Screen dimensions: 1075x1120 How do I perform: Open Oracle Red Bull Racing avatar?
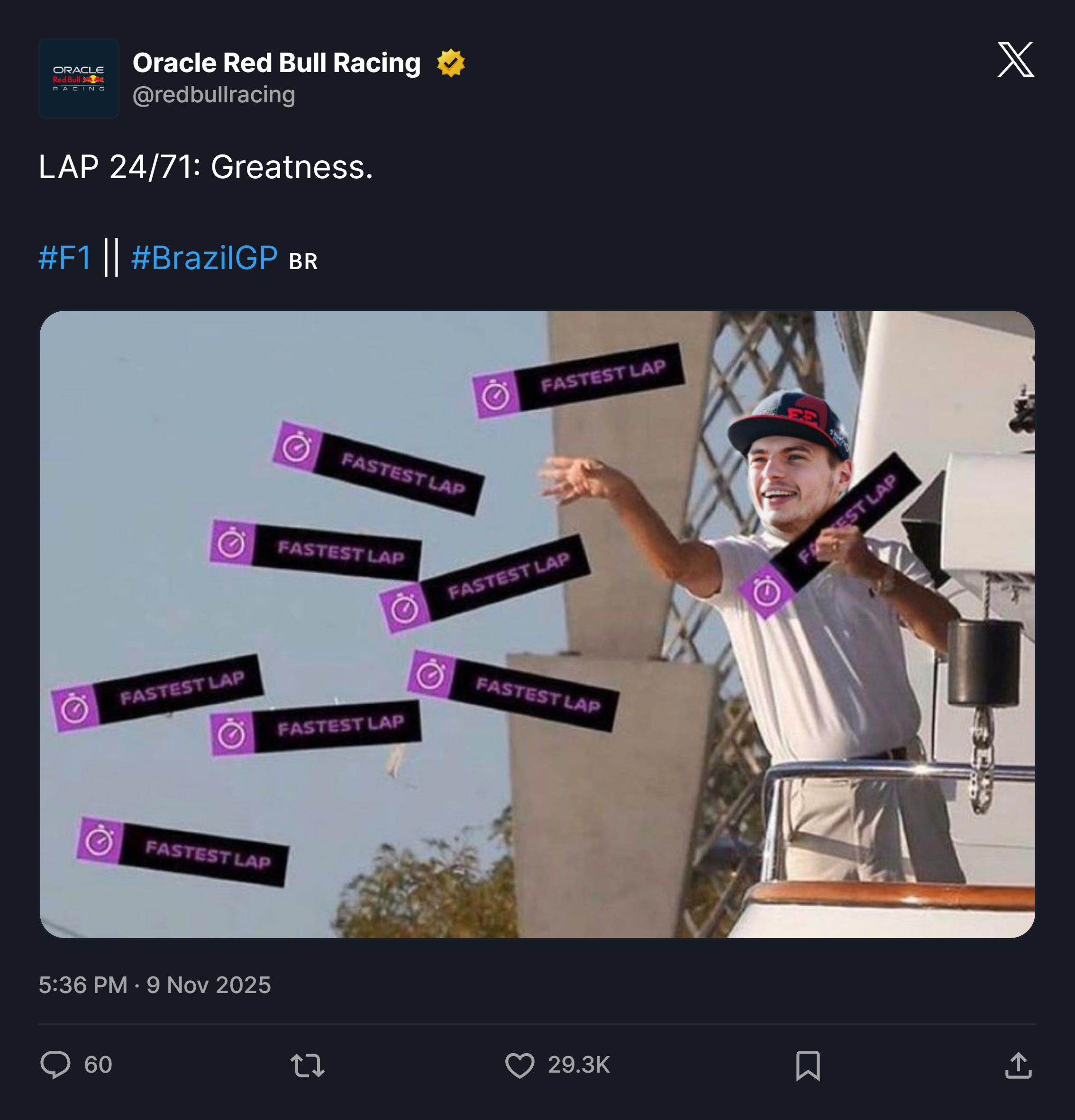click(79, 79)
